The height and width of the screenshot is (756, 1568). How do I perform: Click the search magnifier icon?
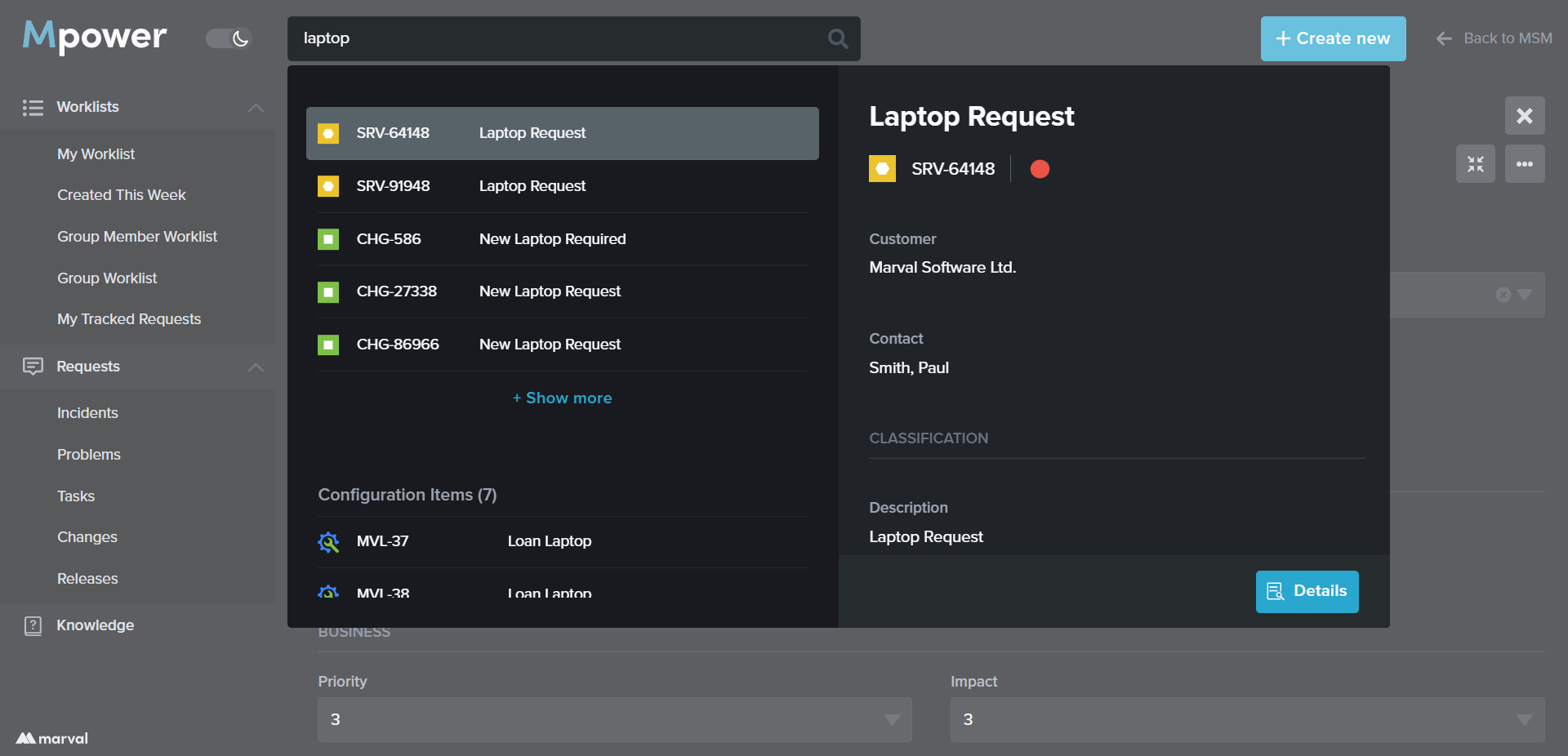pyautogui.click(x=837, y=38)
